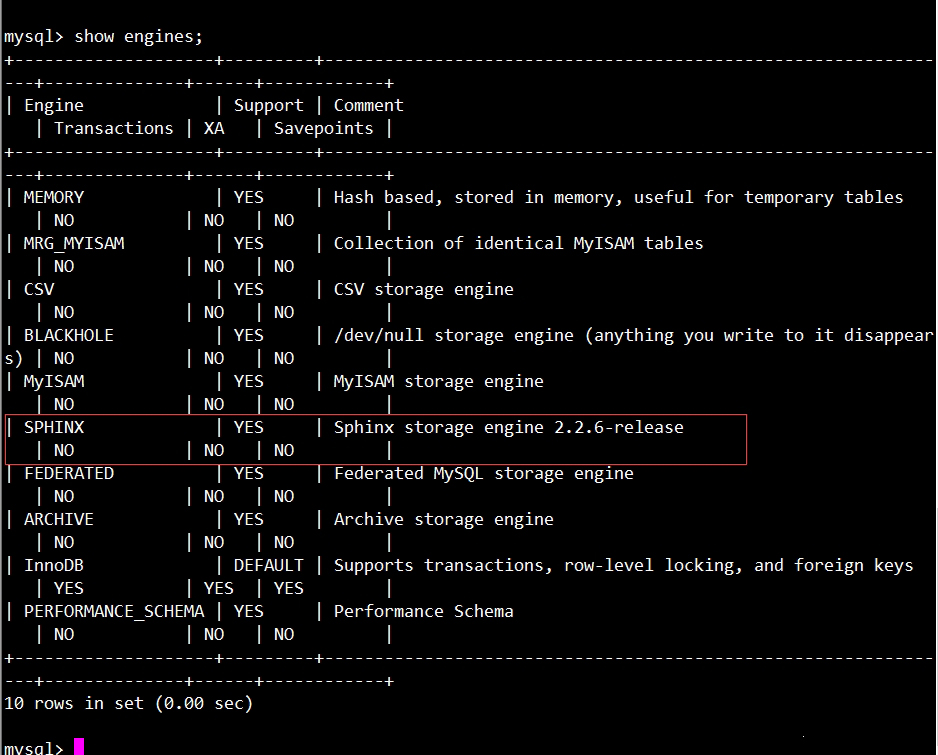Click the 'Savepoints' column header
938x755 pixels.
click(x=324, y=129)
